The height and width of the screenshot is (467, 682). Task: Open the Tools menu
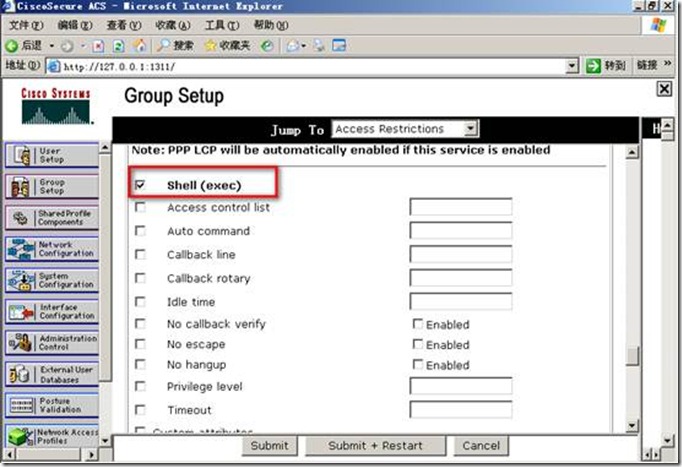click(x=222, y=25)
